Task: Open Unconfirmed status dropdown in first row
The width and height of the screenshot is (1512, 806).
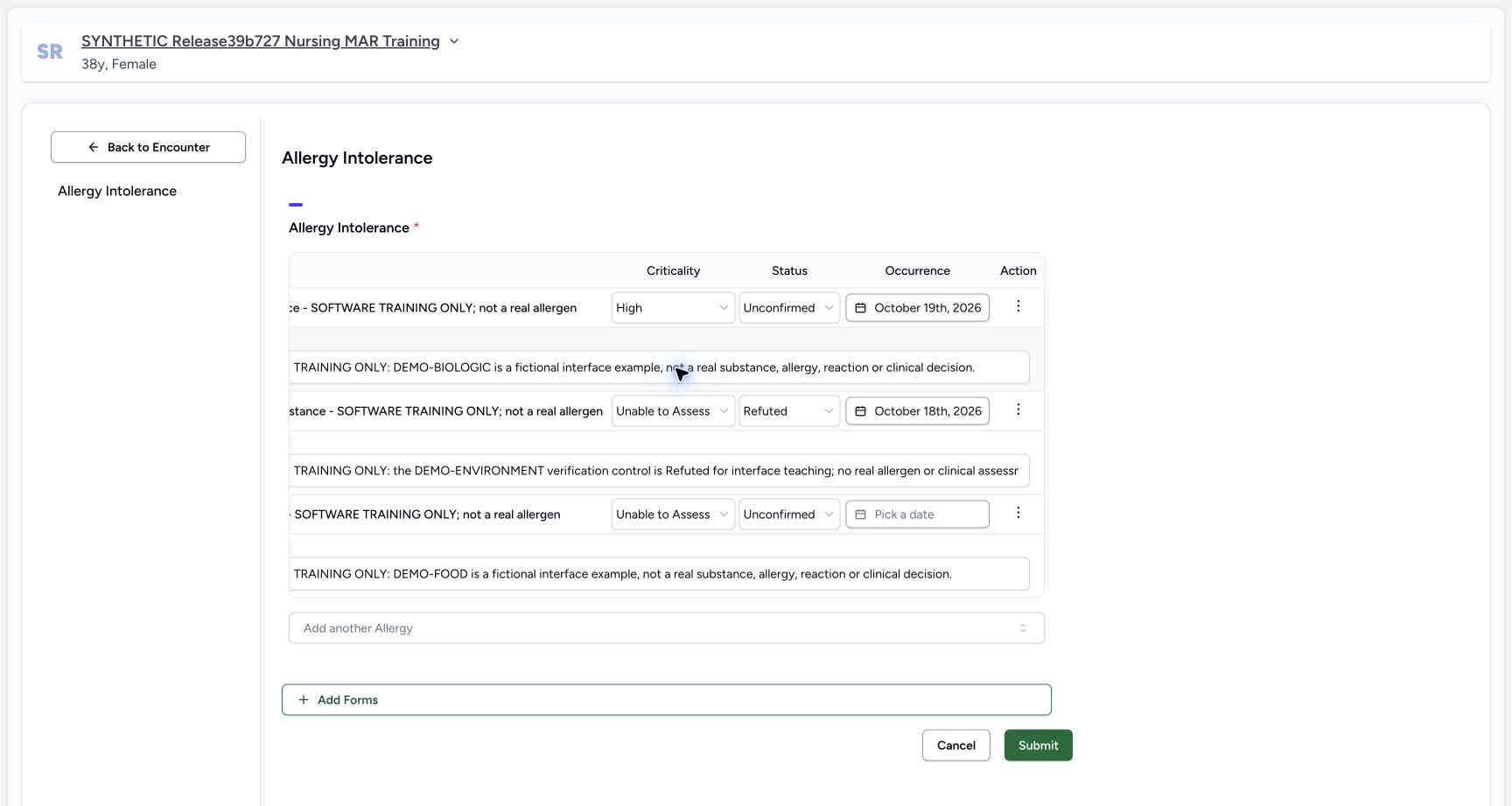Action: [789, 308]
